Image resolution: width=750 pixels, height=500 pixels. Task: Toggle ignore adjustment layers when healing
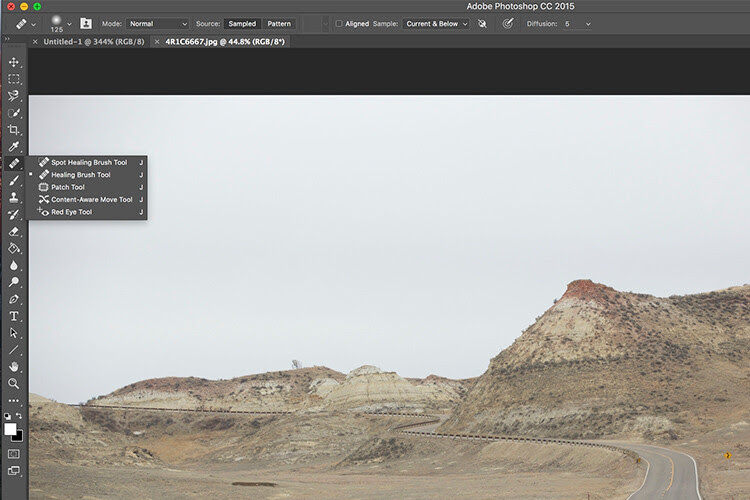pos(482,23)
